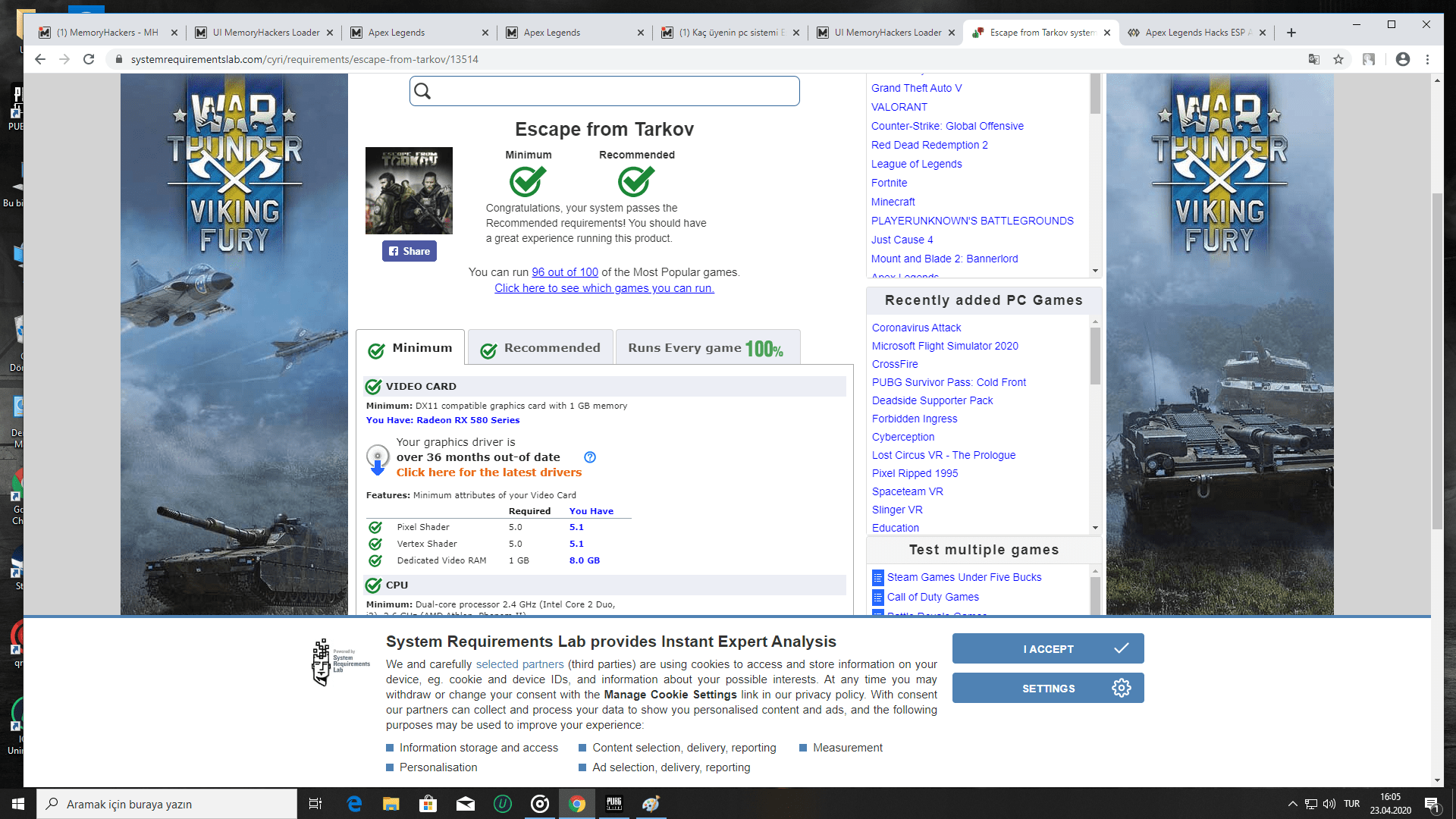The height and width of the screenshot is (819, 1456).
Task: Click the volume speaker icon in system tray
Action: point(1329,804)
